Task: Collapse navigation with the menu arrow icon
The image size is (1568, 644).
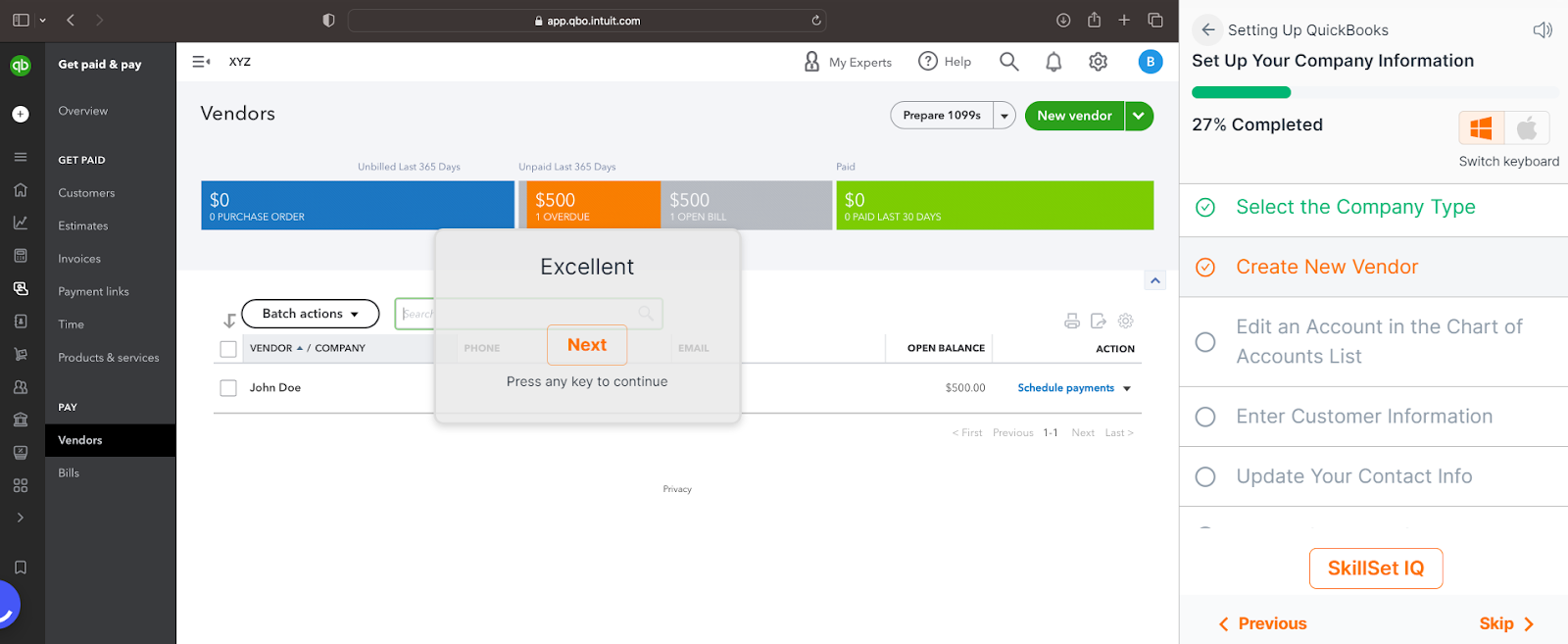Action: coord(201,62)
